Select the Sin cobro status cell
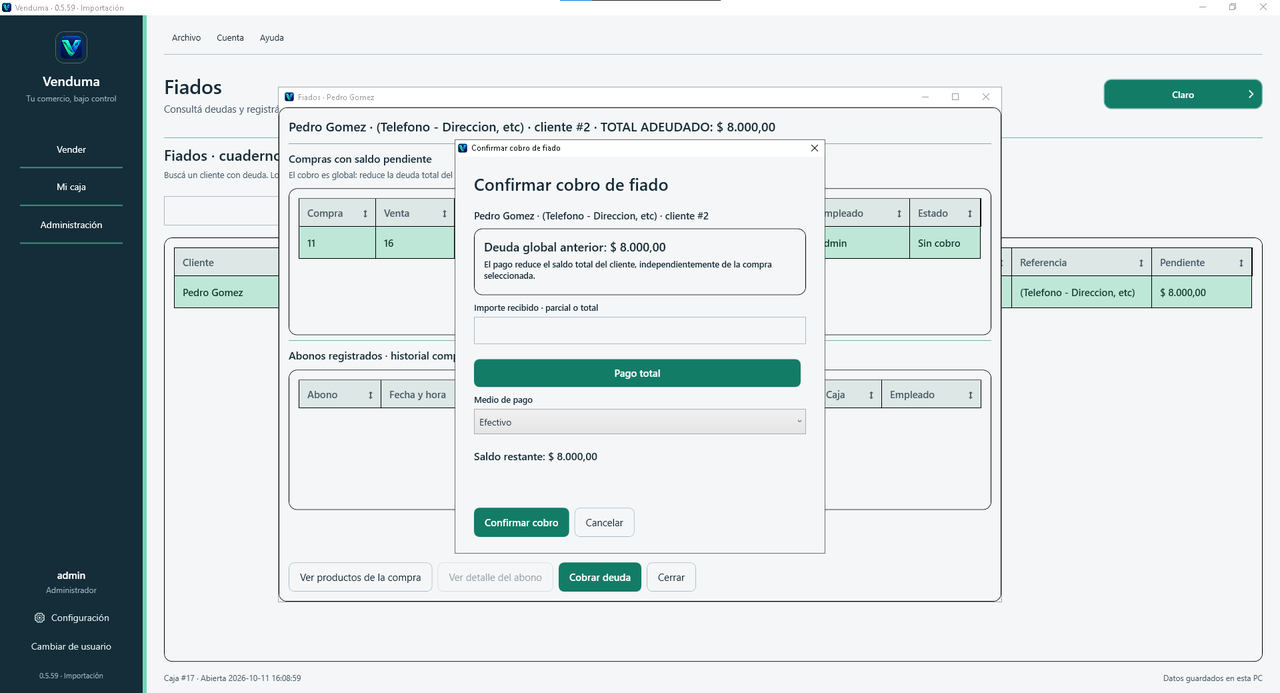The image size is (1280, 693). tap(945, 243)
